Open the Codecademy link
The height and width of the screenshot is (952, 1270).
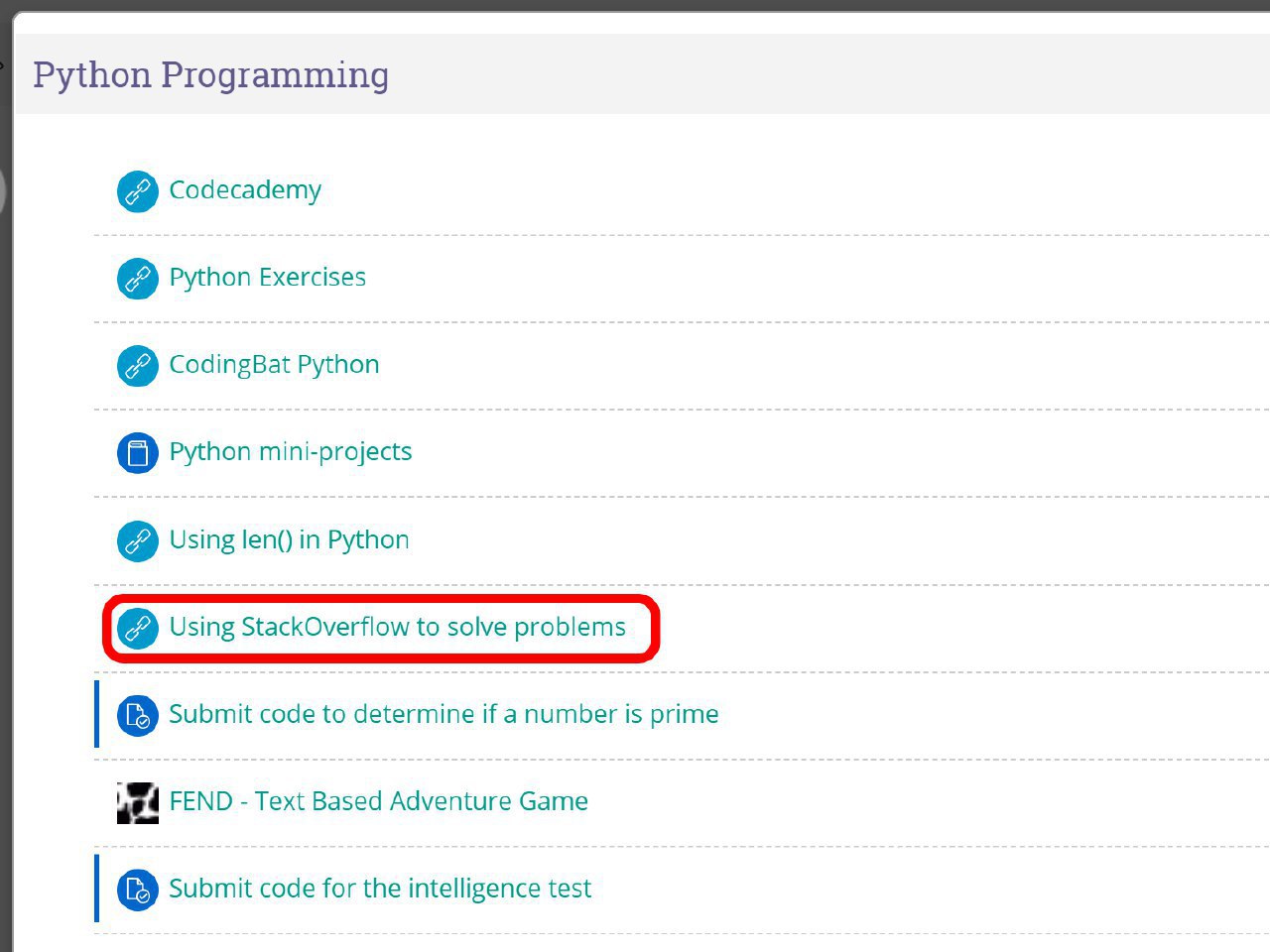[x=245, y=190]
